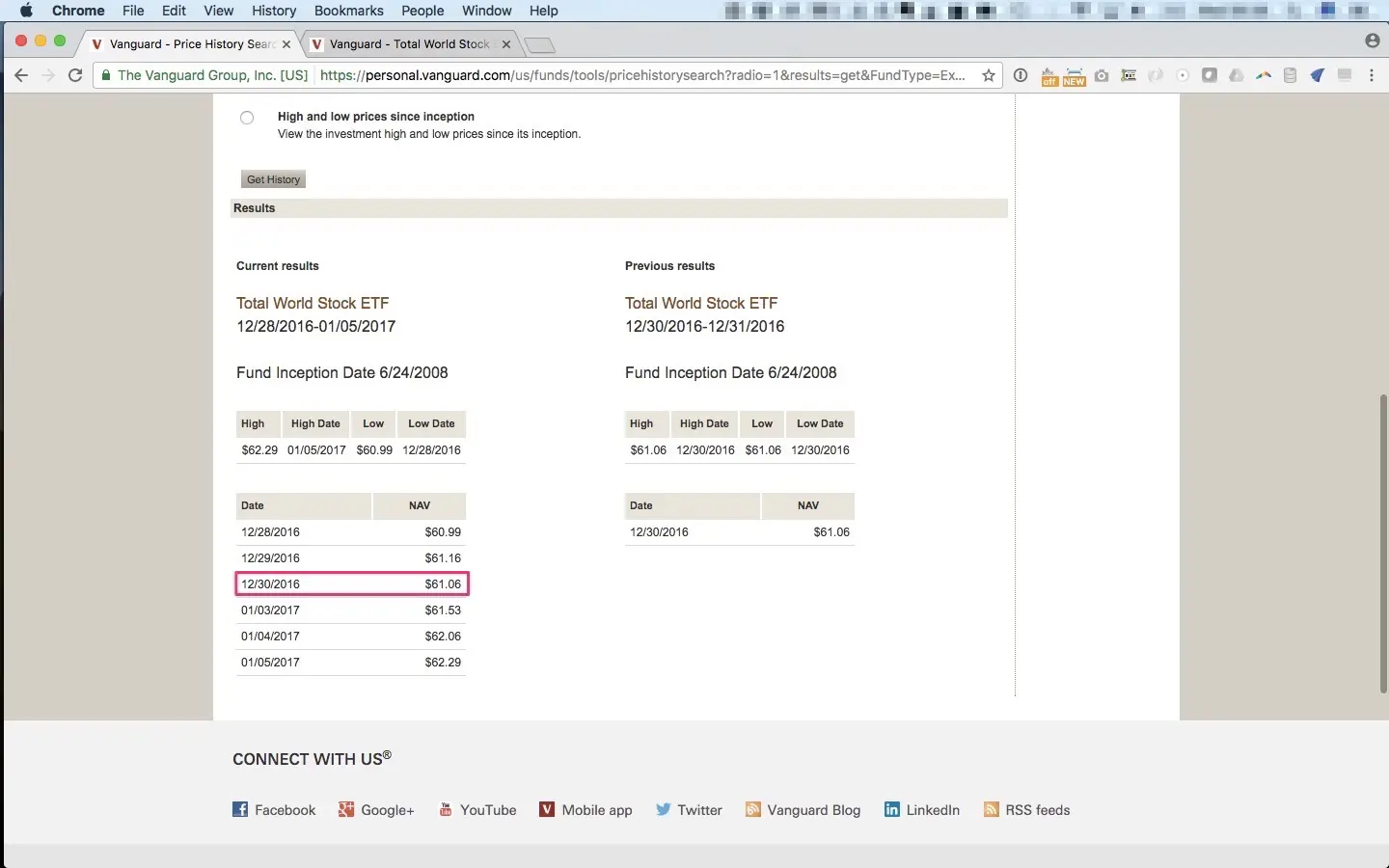Open Total World Stock ETF under Current results

[x=313, y=303]
